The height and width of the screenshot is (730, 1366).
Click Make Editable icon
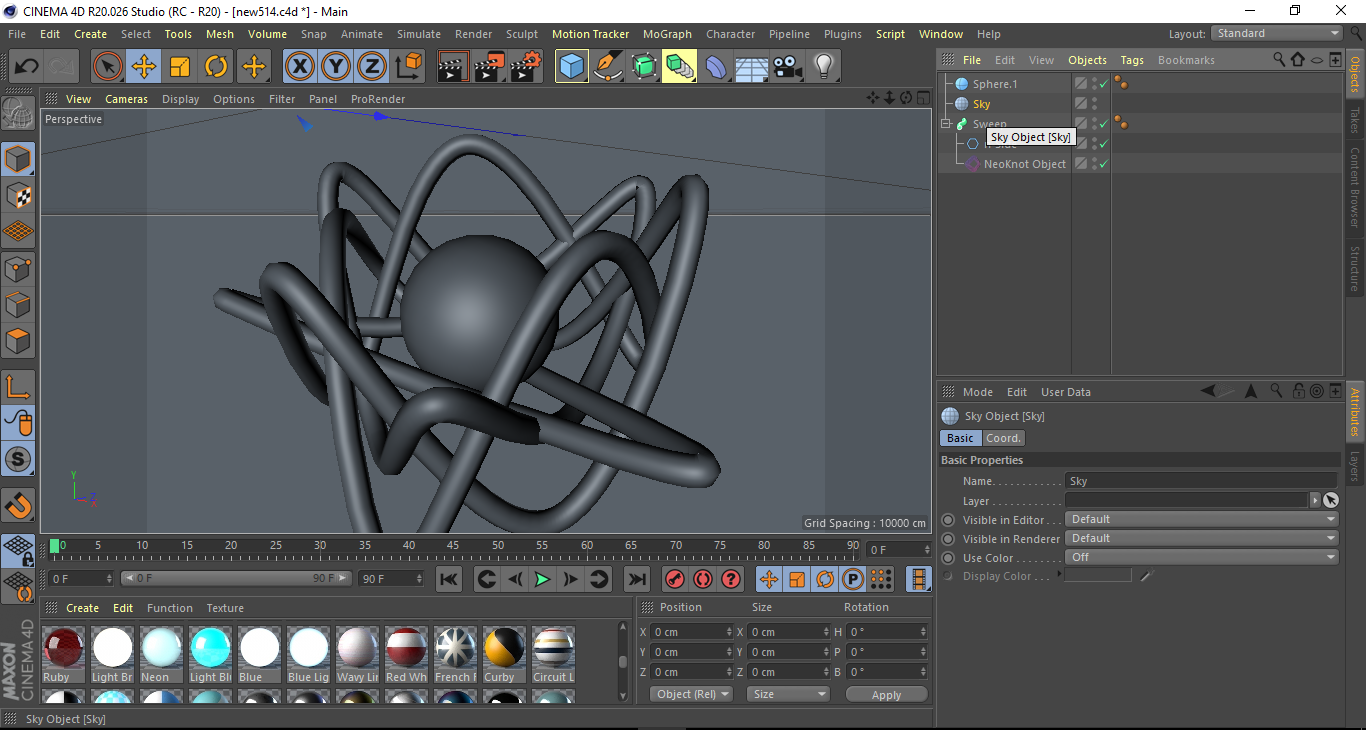tap(18, 114)
